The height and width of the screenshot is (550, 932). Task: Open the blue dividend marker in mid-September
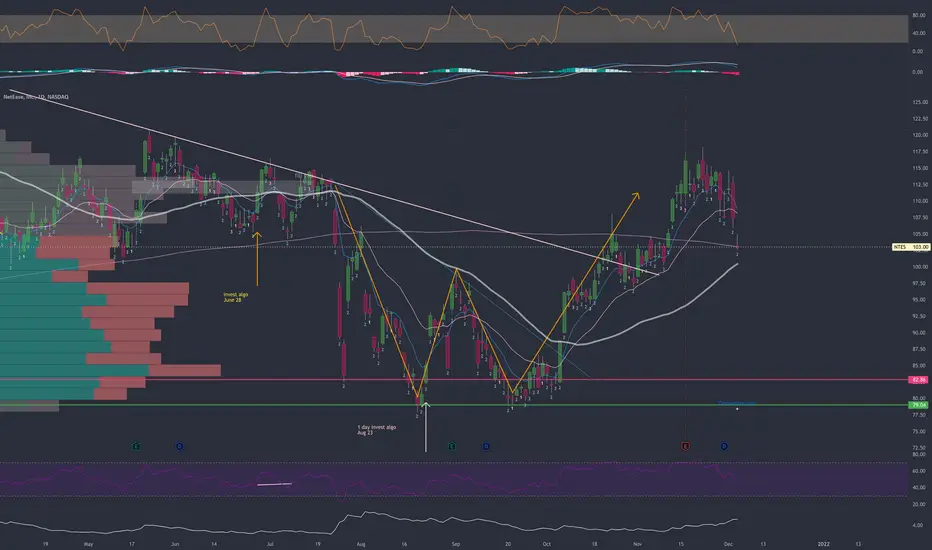pos(486,446)
